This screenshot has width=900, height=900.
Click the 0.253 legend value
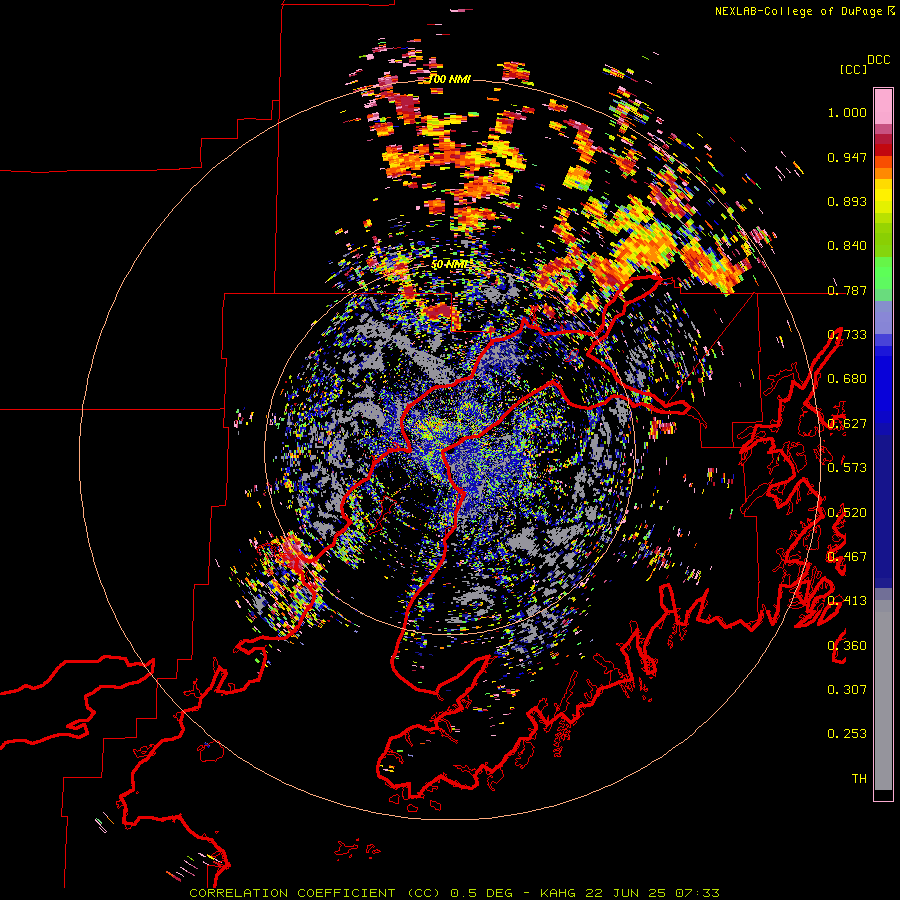(x=847, y=734)
